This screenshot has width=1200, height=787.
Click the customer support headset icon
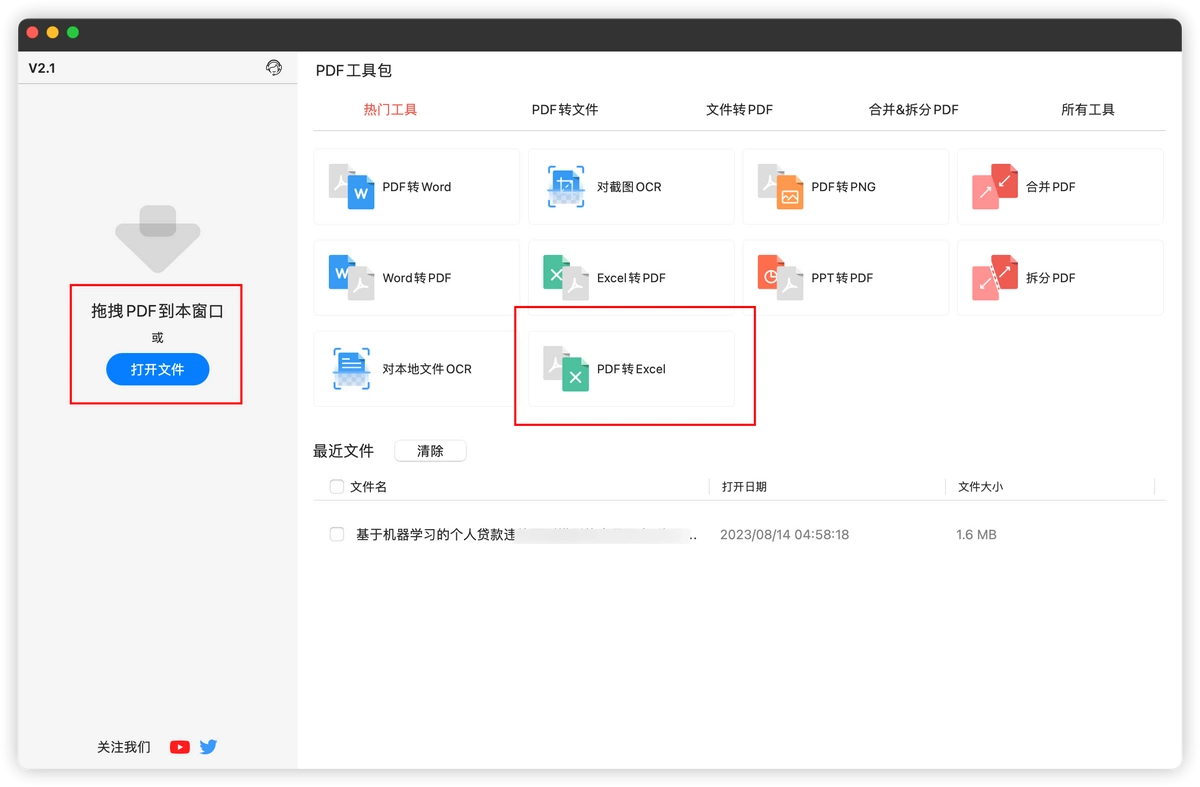pyautogui.click(x=274, y=68)
